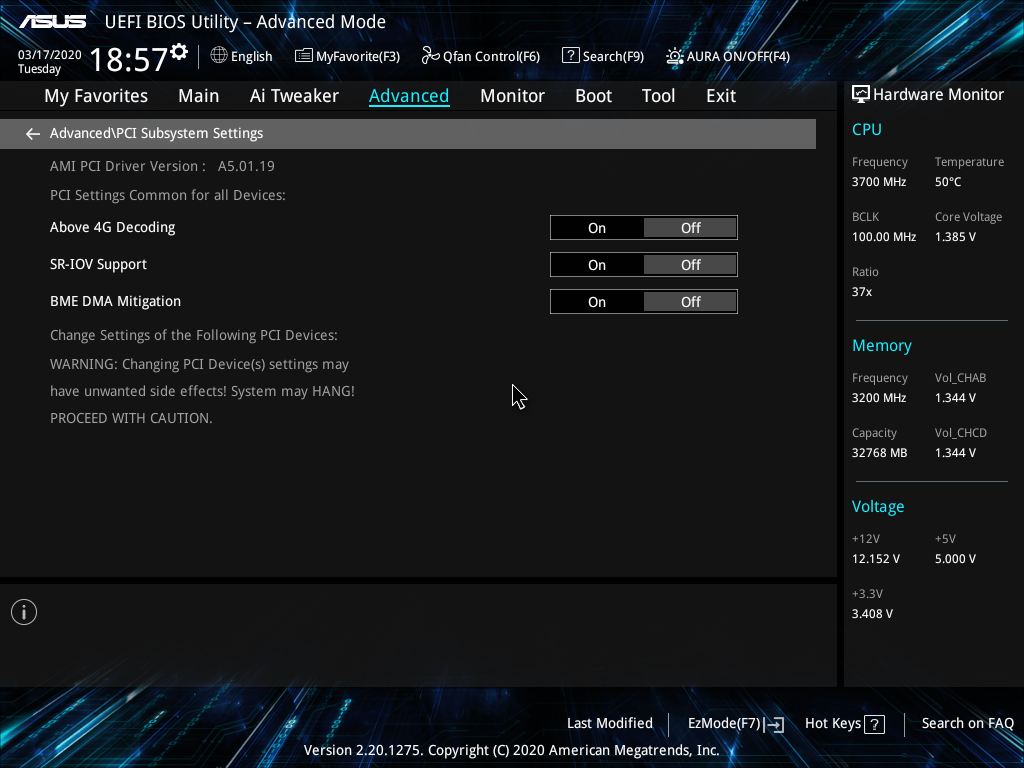The image size is (1024, 768).
Task: Open the Ai Tweaker tab
Action: 294,96
